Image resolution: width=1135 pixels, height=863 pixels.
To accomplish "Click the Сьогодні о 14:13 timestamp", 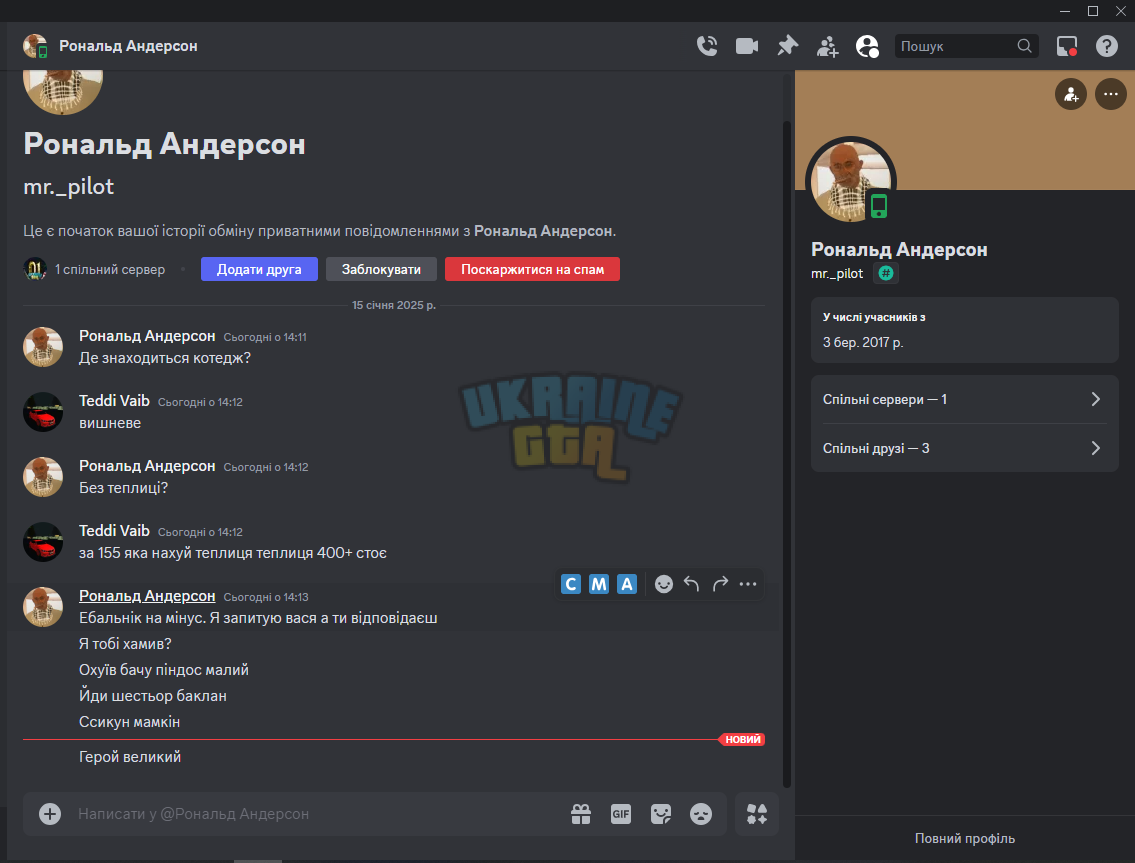I will (266, 597).
